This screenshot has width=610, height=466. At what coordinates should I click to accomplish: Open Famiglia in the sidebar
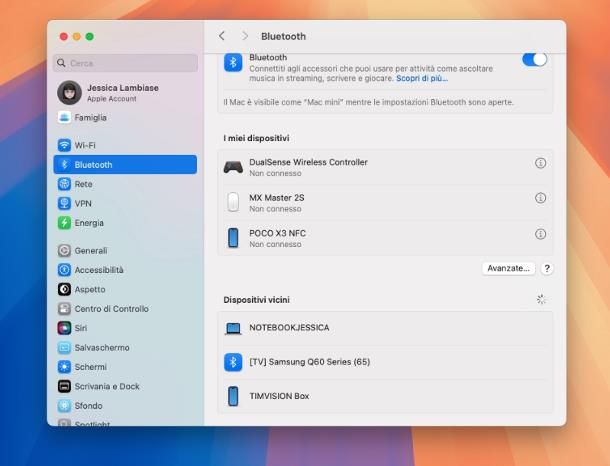point(125,117)
